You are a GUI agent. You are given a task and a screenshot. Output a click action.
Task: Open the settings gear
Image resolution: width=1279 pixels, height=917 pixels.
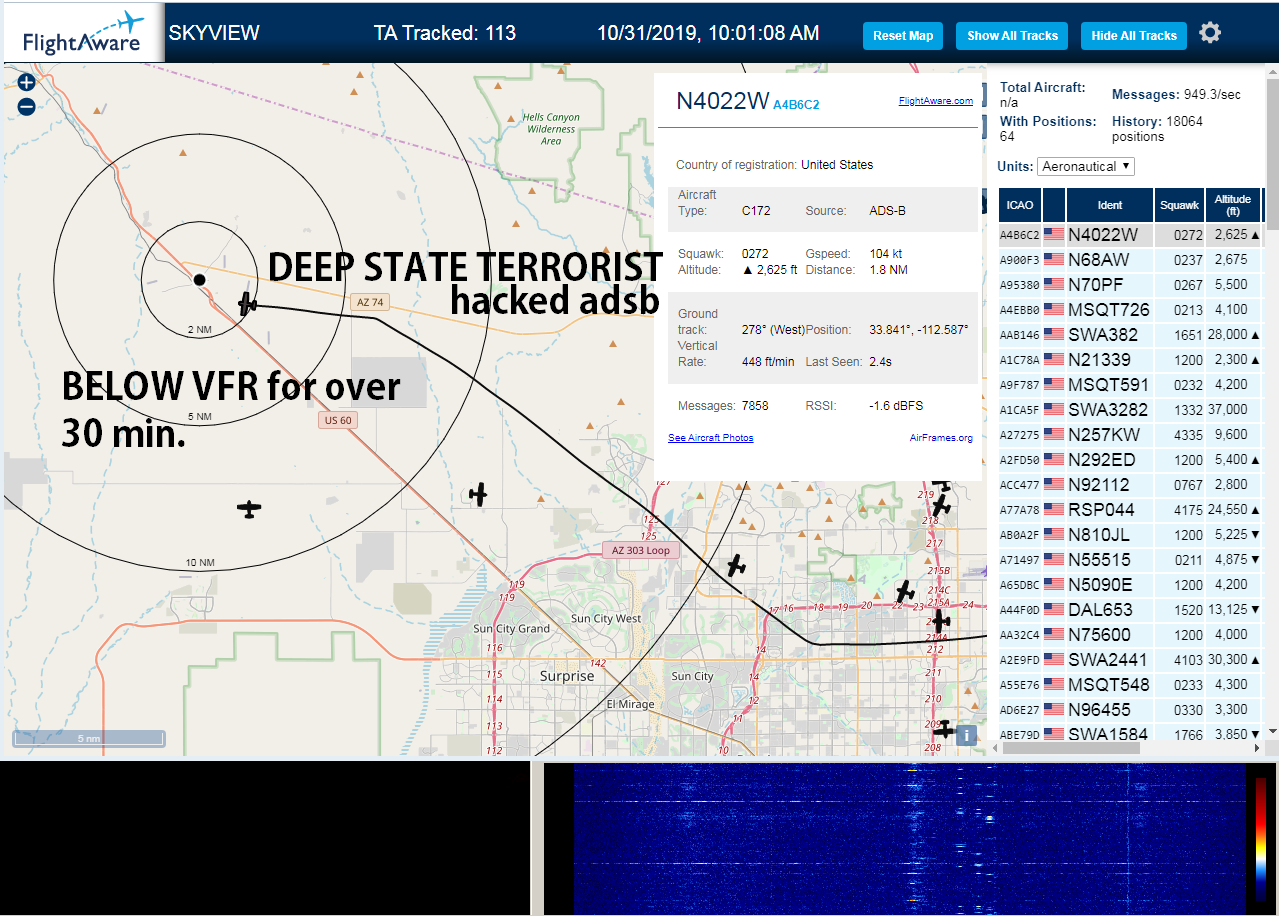(1210, 33)
